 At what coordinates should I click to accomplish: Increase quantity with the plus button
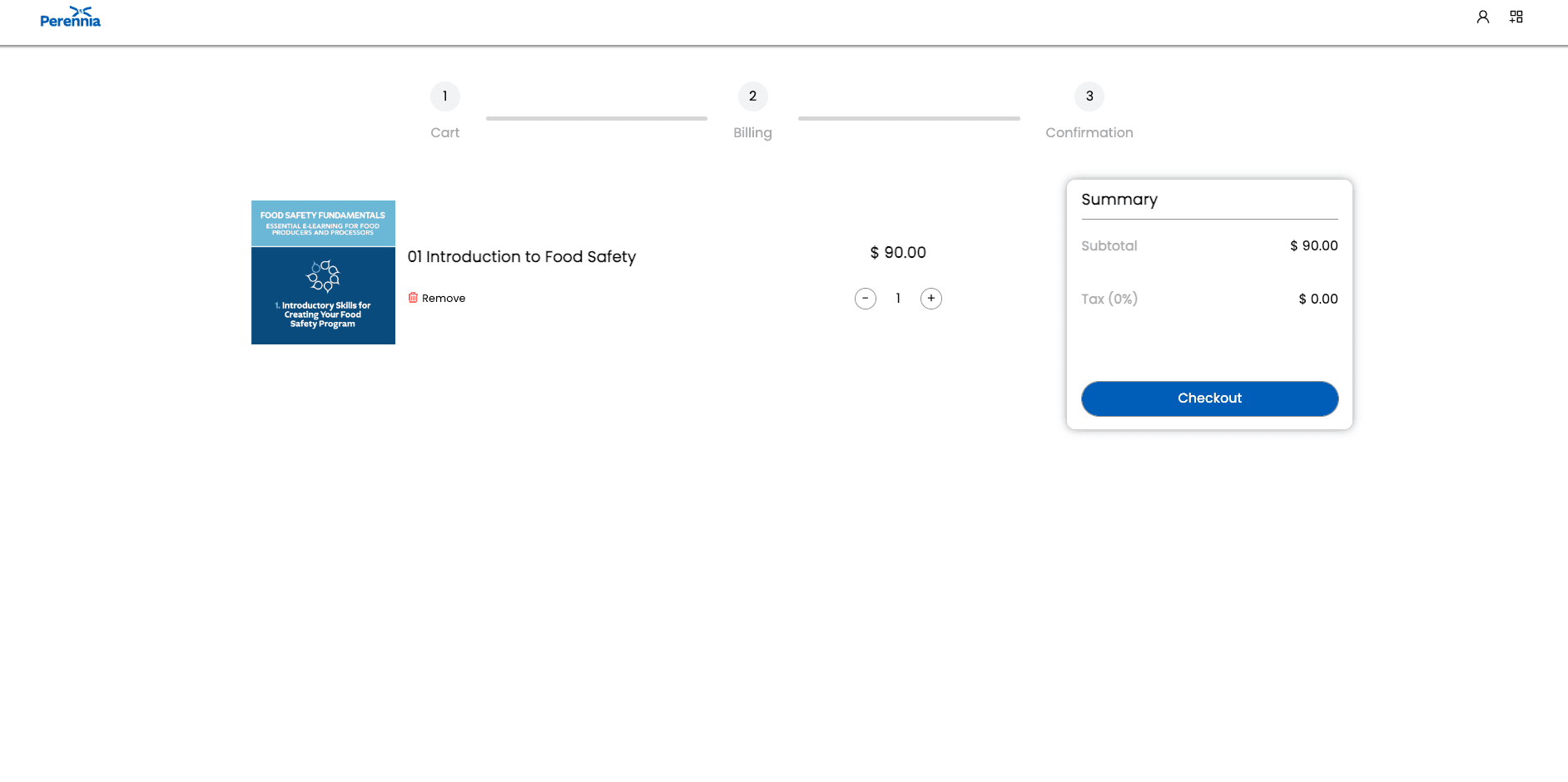(x=931, y=299)
